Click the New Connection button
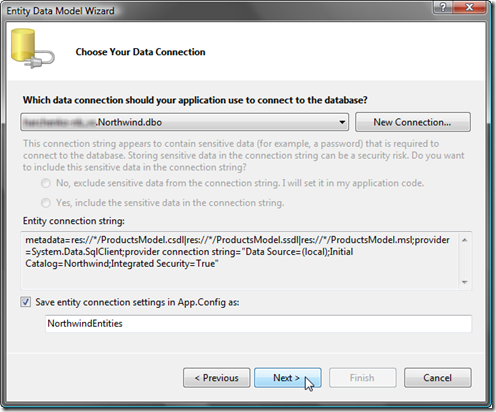Screen dimensions: 496x412 (x=413, y=122)
